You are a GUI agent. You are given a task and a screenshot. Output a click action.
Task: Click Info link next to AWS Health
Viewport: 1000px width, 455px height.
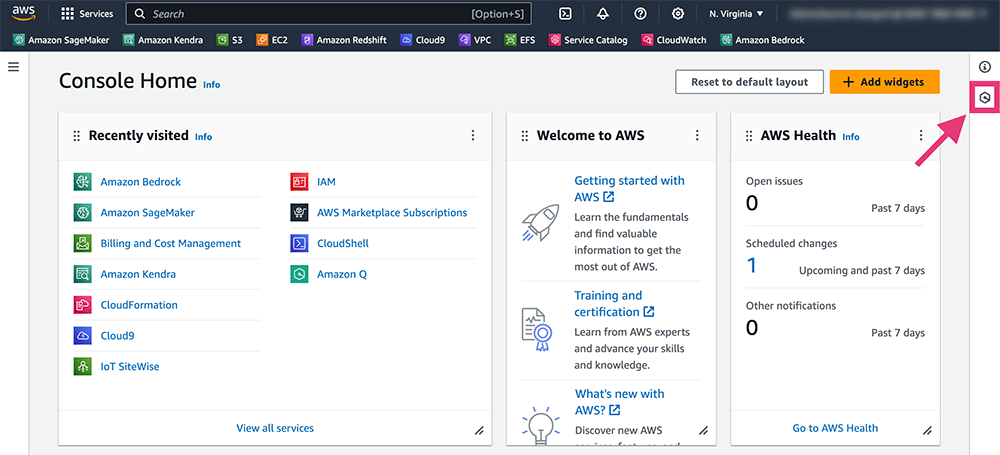point(851,137)
